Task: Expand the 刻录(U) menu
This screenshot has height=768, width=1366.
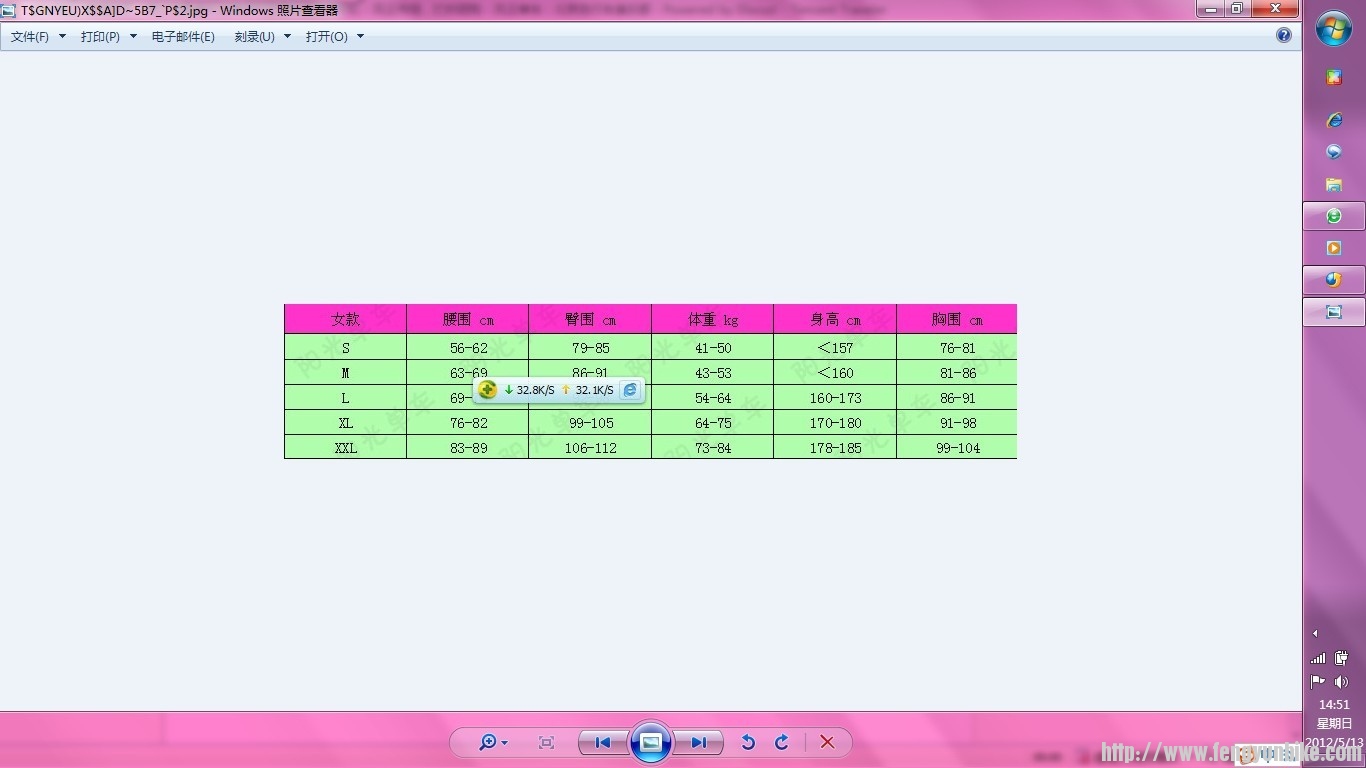Action: pos(262,37)
